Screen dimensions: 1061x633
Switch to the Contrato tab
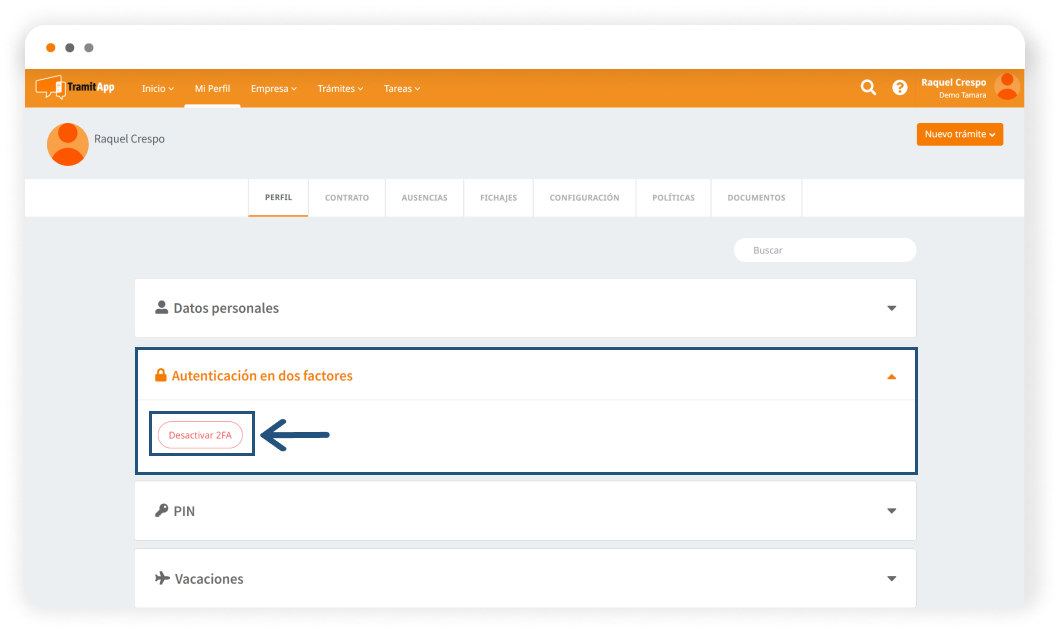click(346, 198)
